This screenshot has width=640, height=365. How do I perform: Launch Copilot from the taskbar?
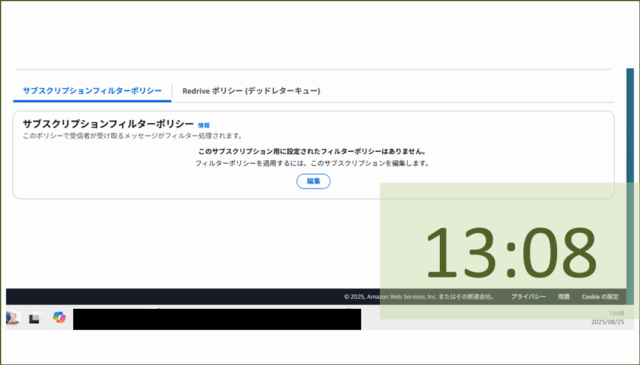tap(59, 317)
